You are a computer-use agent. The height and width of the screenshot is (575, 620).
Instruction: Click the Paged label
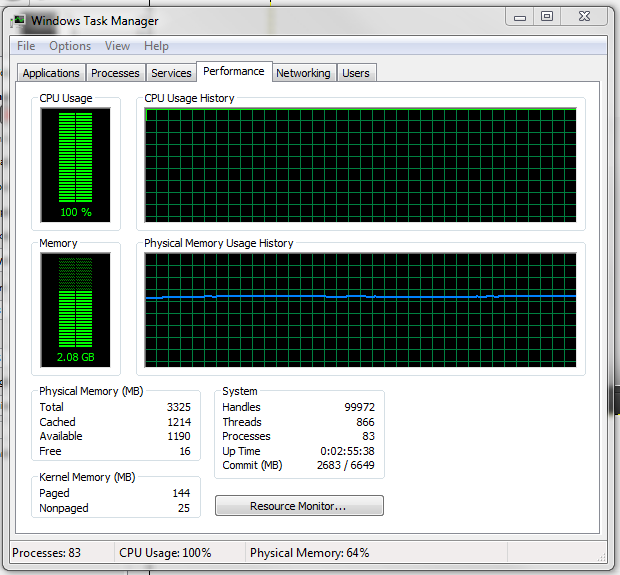coord(54,493)
